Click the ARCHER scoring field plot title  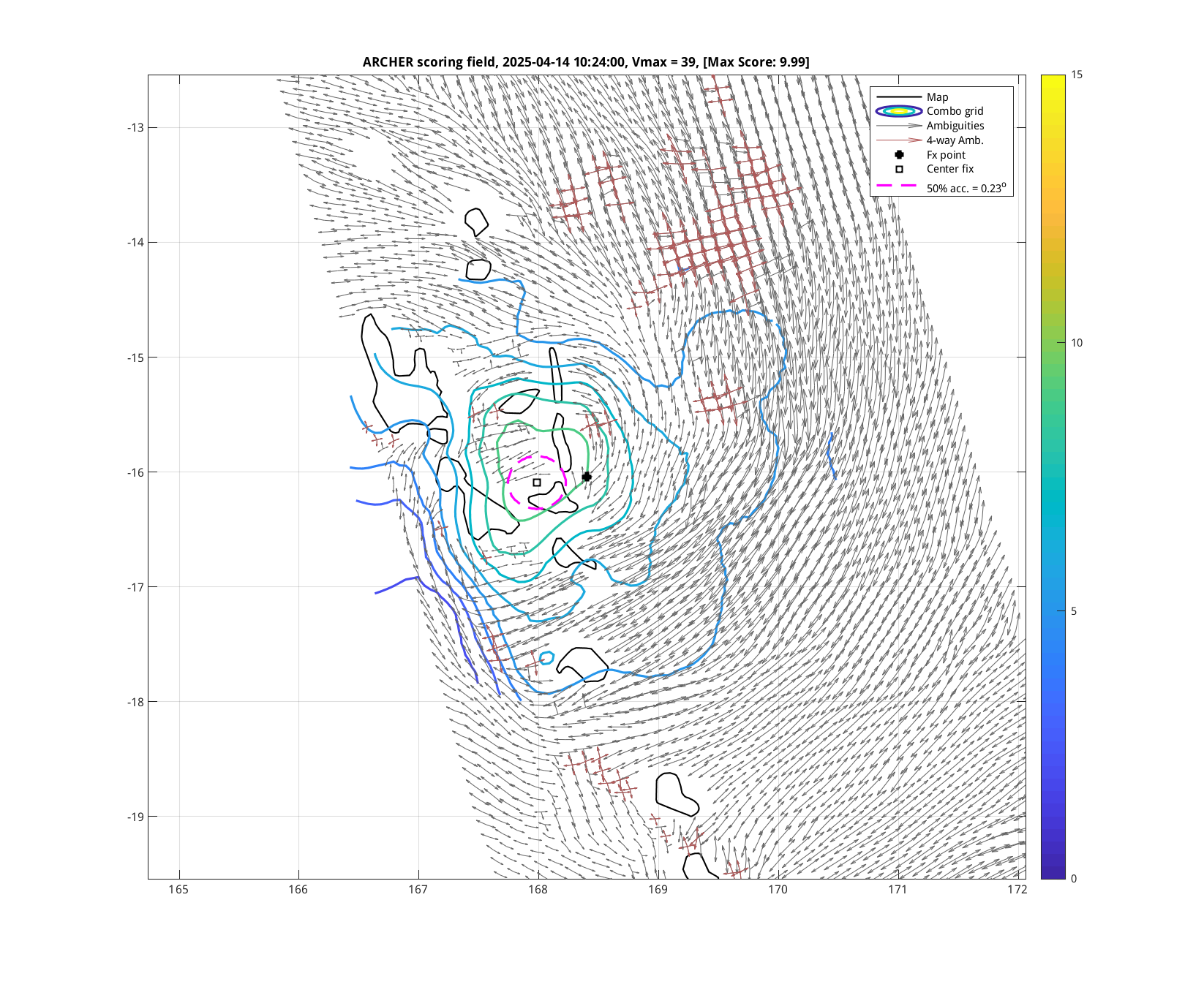tap(586, 62)
